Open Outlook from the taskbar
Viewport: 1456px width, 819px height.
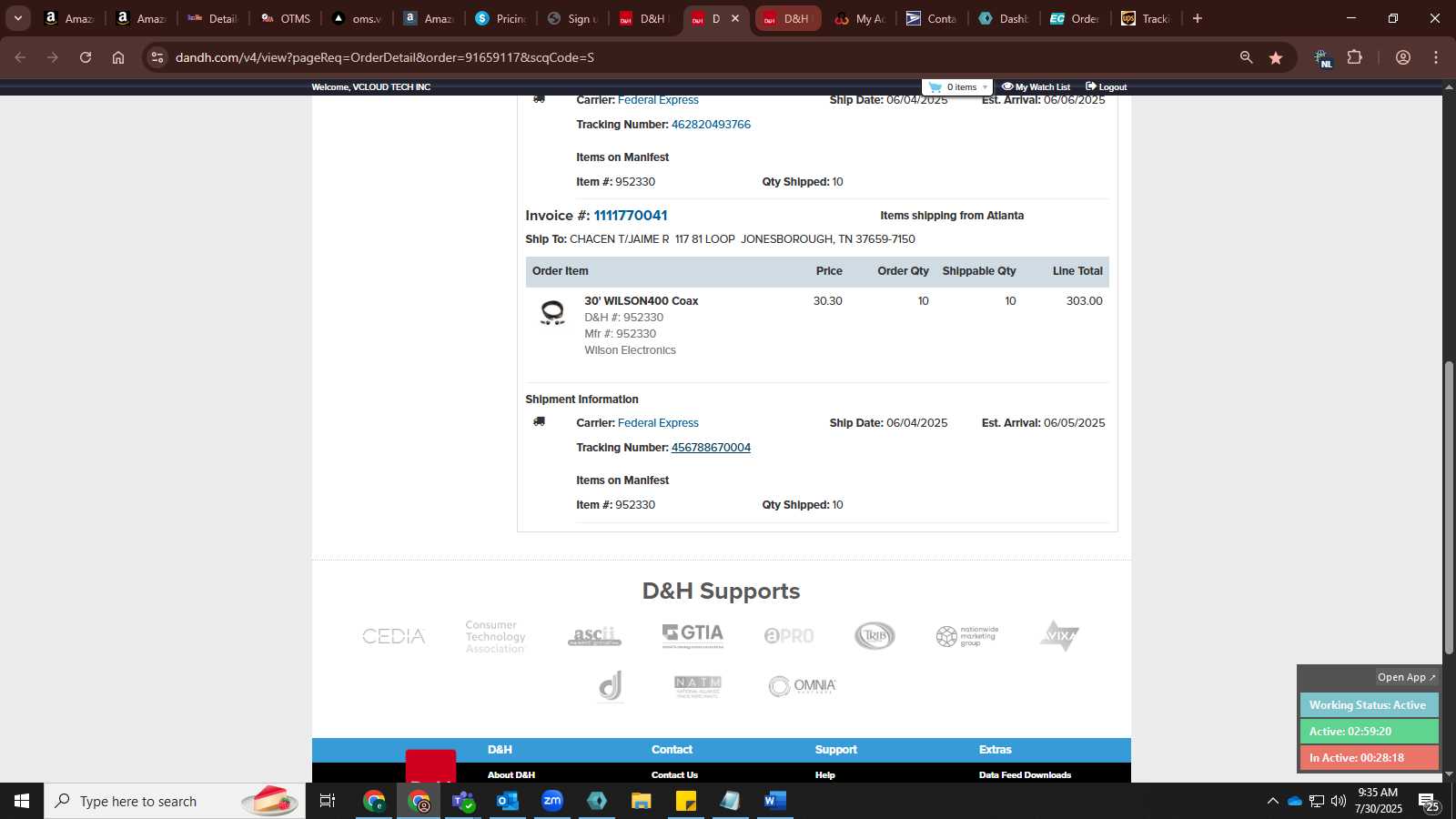(x=508, y=801)
